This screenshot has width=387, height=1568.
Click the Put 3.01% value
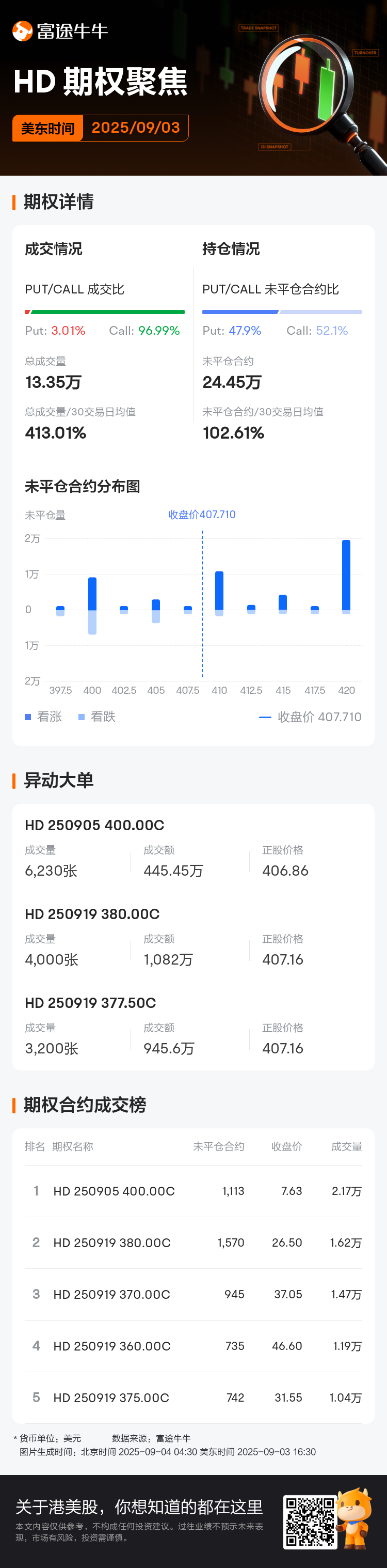[x=68, y=331]
